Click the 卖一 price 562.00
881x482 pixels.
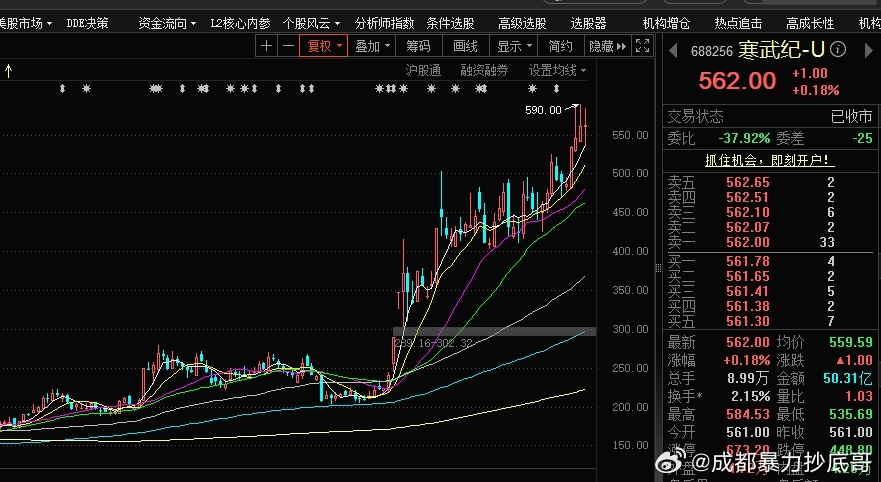(x=747, y=243)
